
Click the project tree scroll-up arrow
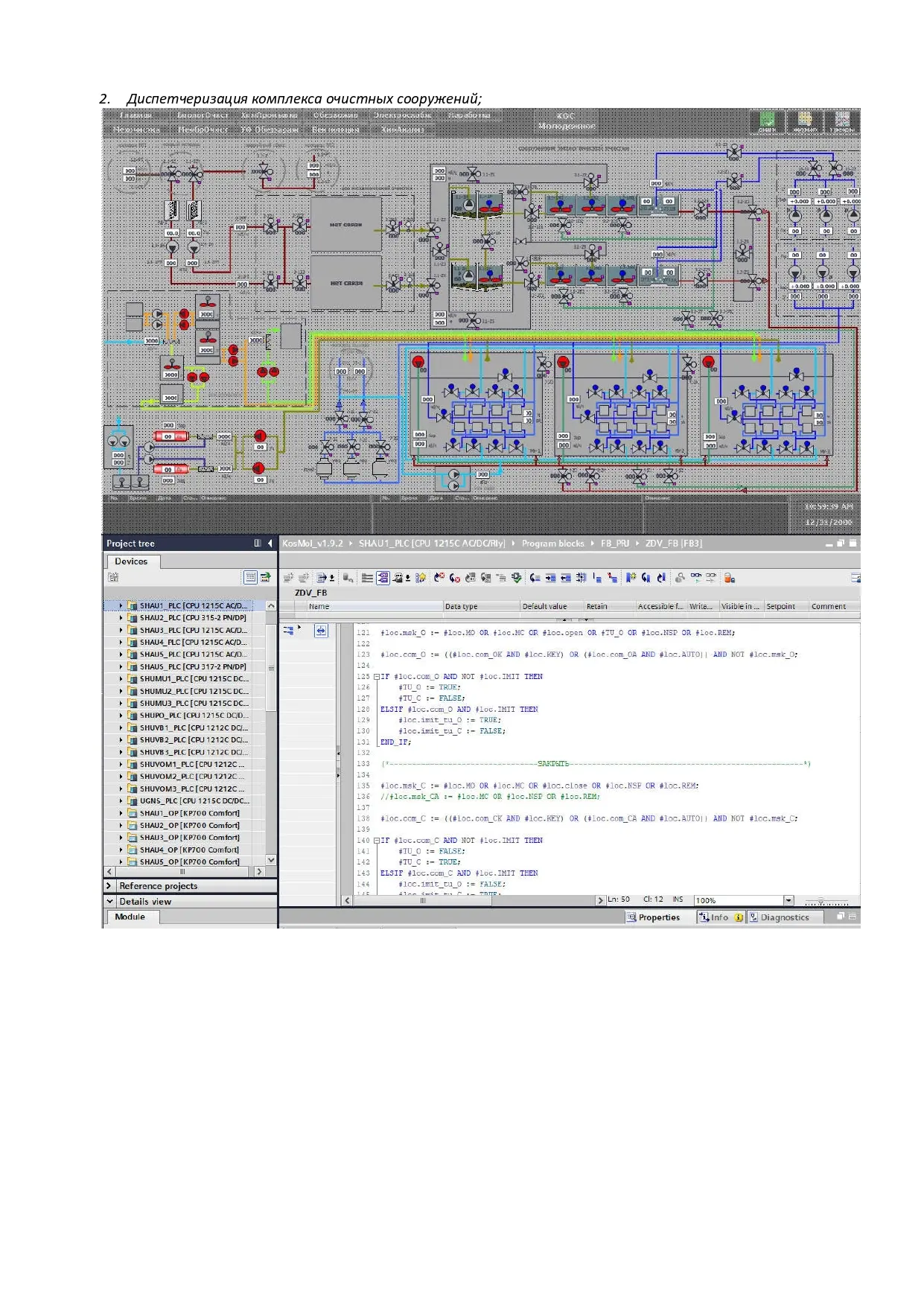coord(271,607)
